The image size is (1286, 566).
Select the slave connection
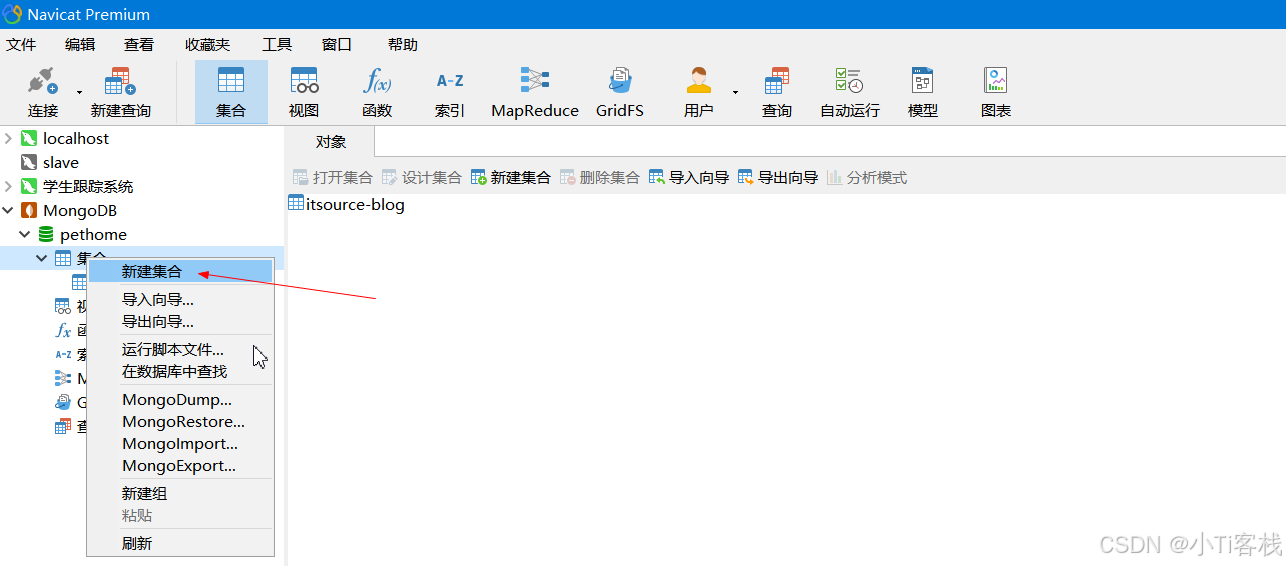click(61, 162)
